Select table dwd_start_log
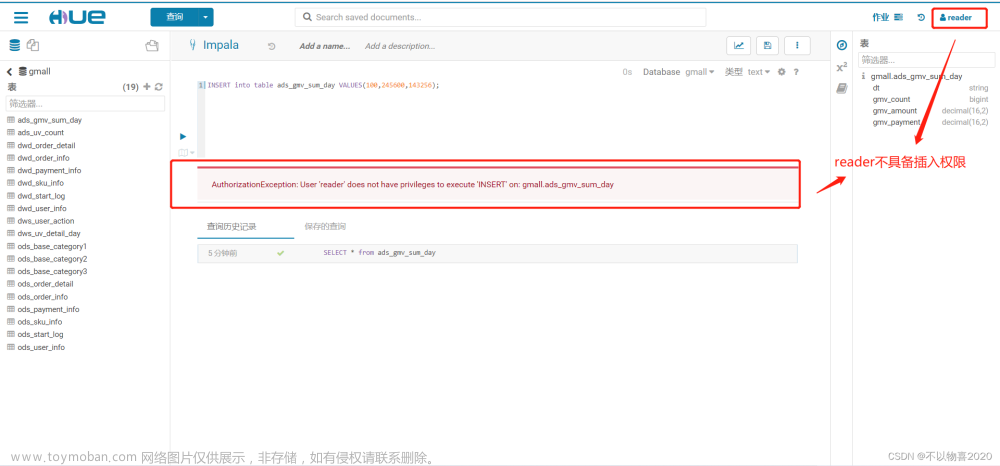The image size is (1000, 466). 41,196
